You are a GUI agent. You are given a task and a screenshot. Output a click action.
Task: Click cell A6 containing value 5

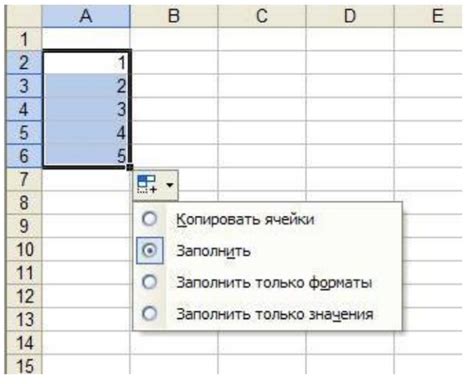tap(86, 155)
